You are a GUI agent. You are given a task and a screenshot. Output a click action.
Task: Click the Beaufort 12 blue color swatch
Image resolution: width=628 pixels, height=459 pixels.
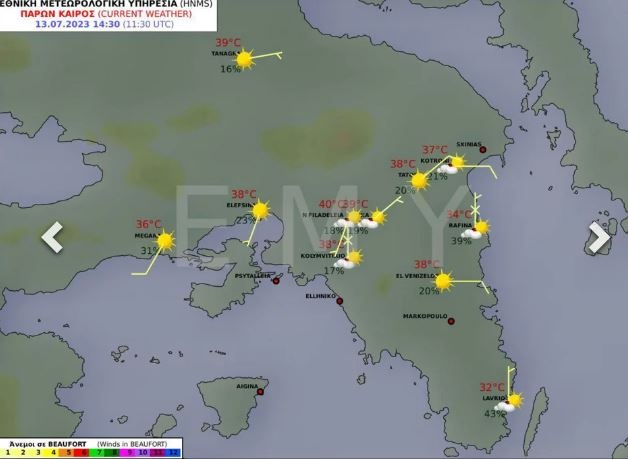pos(175,453)
